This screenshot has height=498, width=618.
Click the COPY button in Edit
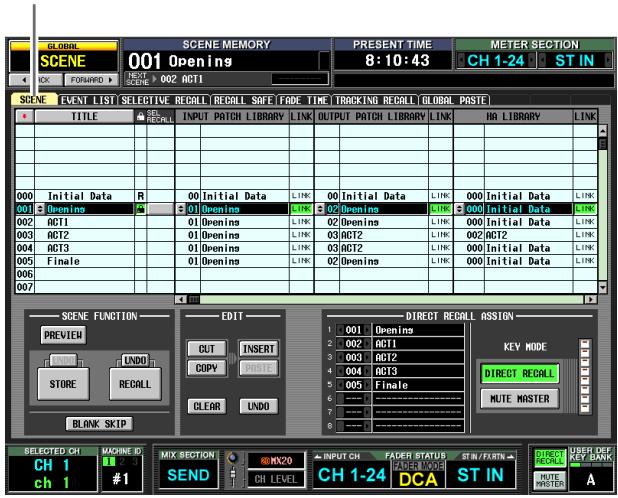click(207, 368)
